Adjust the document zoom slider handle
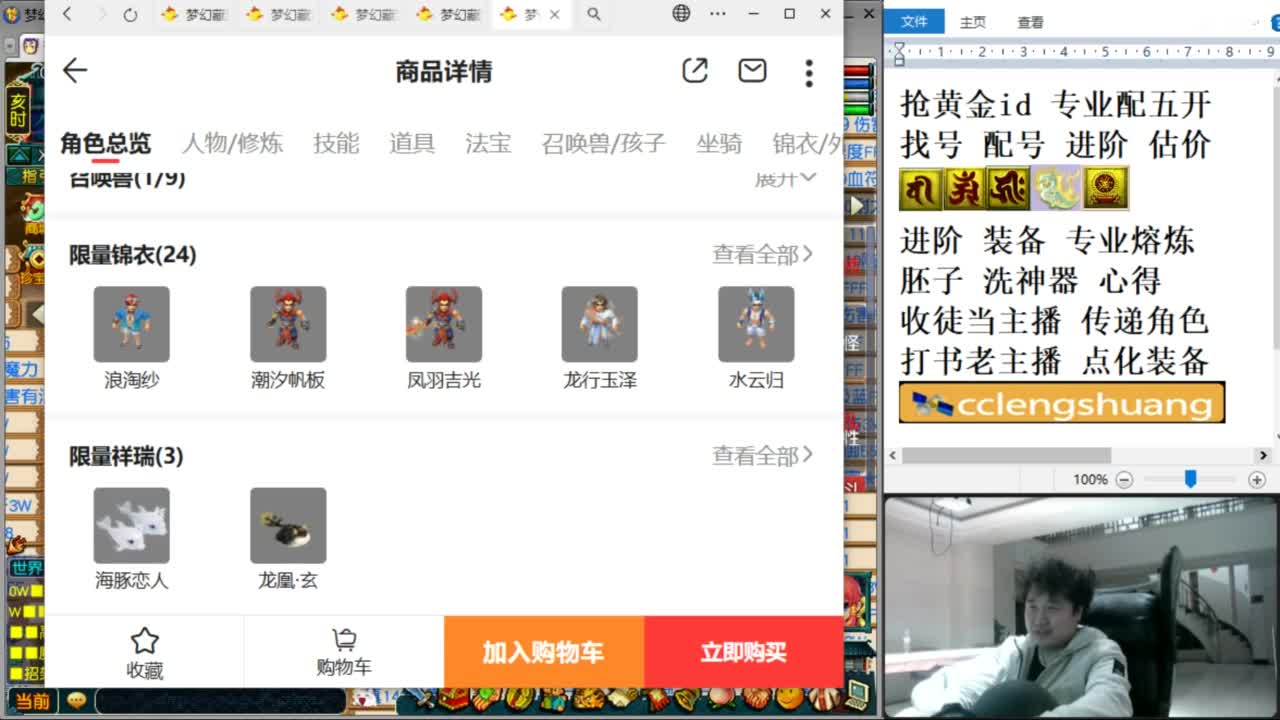Image resolution: width=1280 pixels, height=720 pixels. 1190,480
